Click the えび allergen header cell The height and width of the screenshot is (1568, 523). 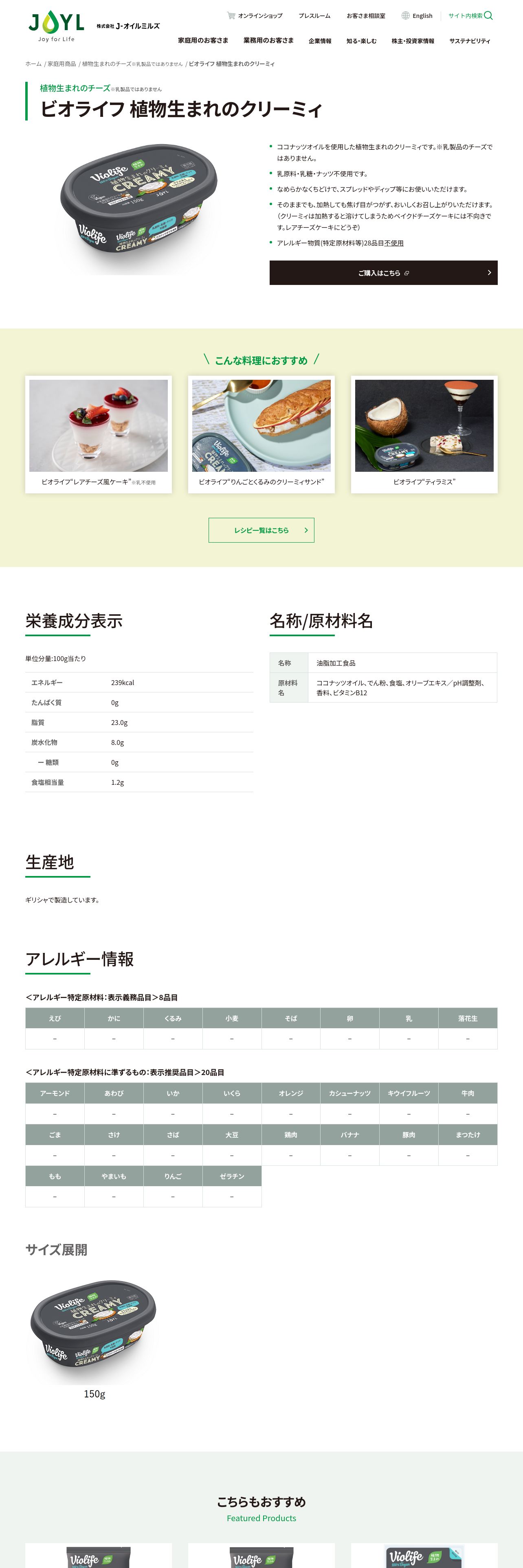click(x=55, y=1018)
